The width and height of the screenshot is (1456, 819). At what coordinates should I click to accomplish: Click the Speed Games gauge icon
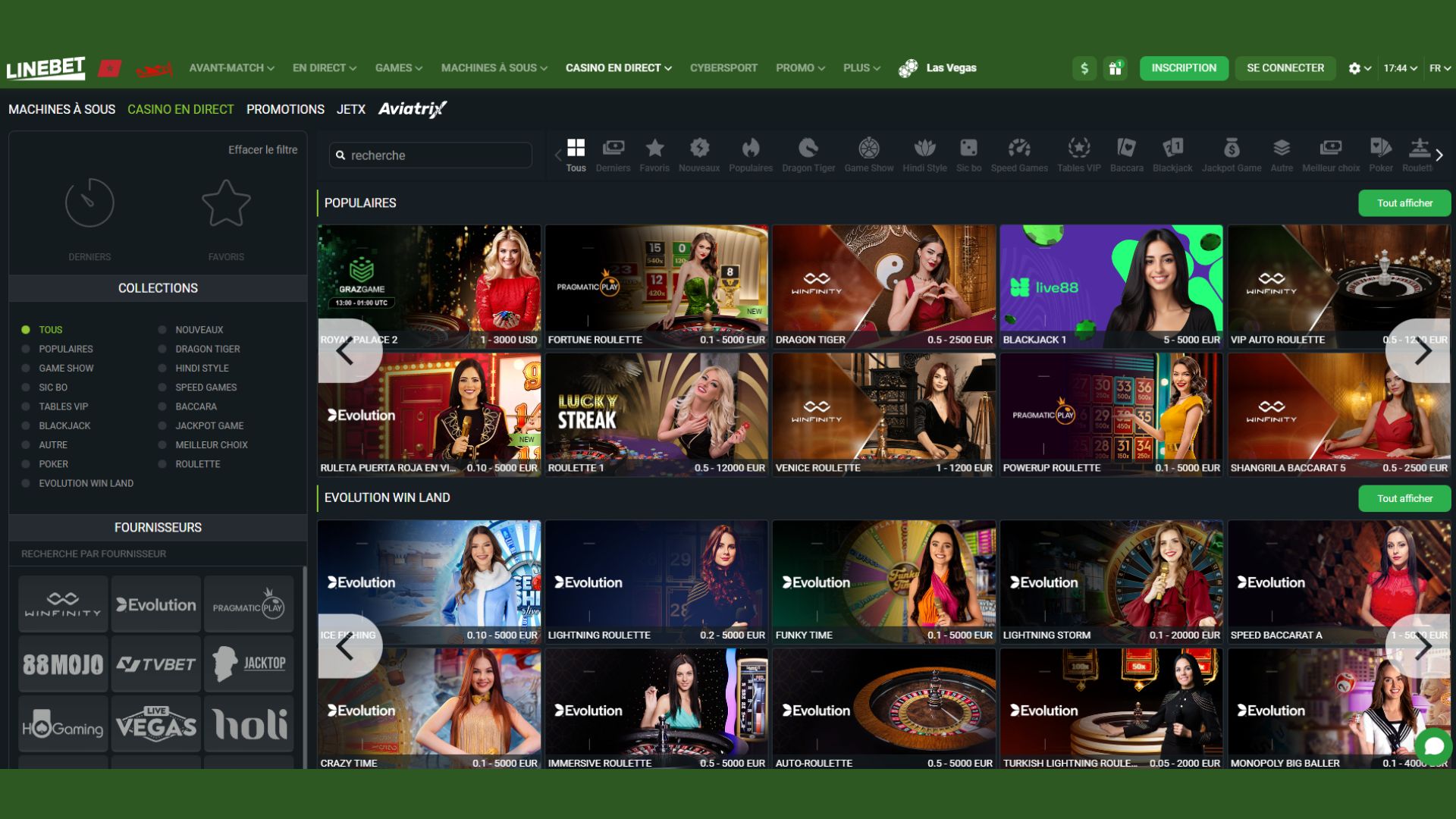click(x=1019, y=148)
